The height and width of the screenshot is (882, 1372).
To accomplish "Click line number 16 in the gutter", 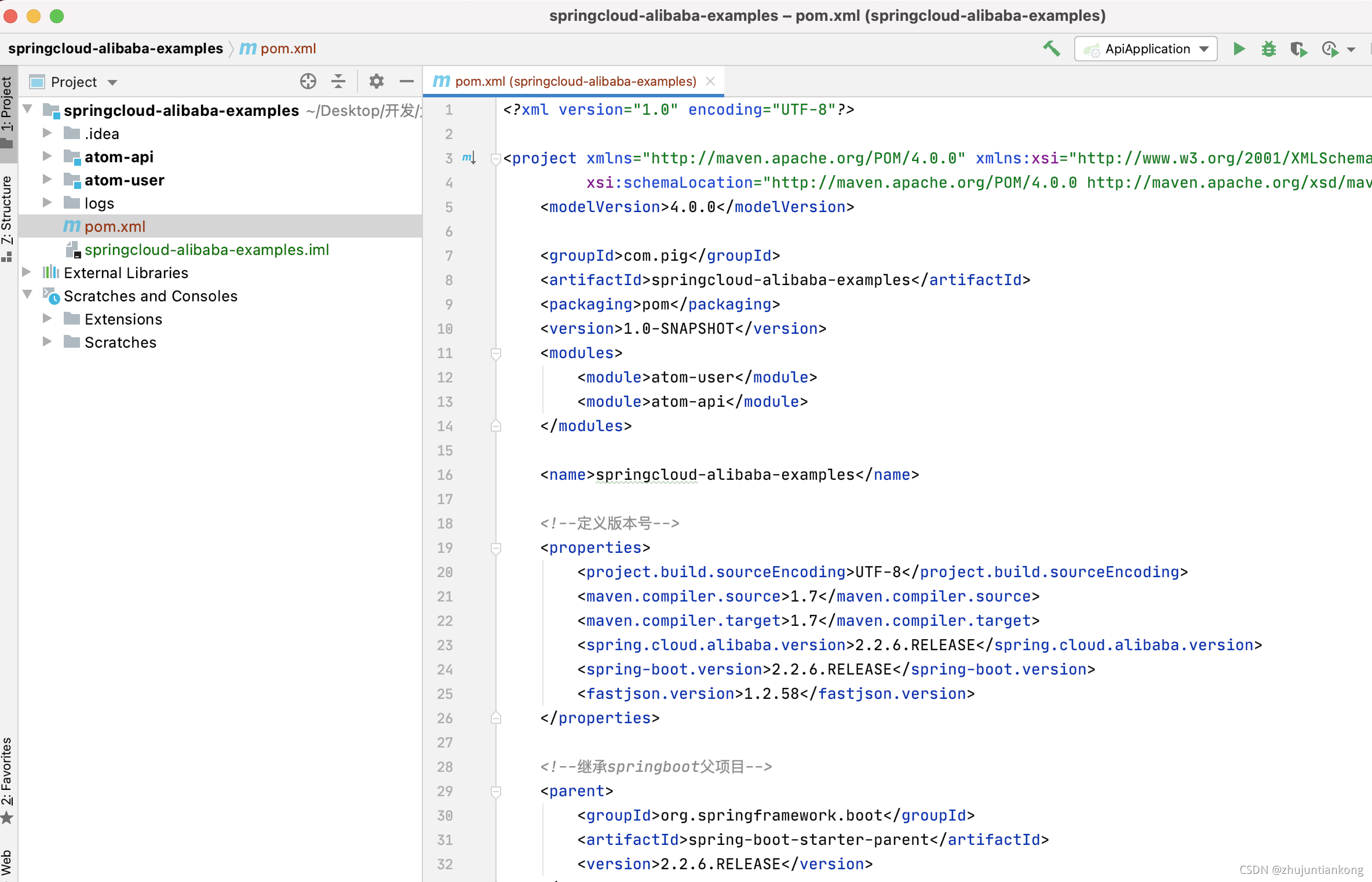I will (x=445, y=475).
